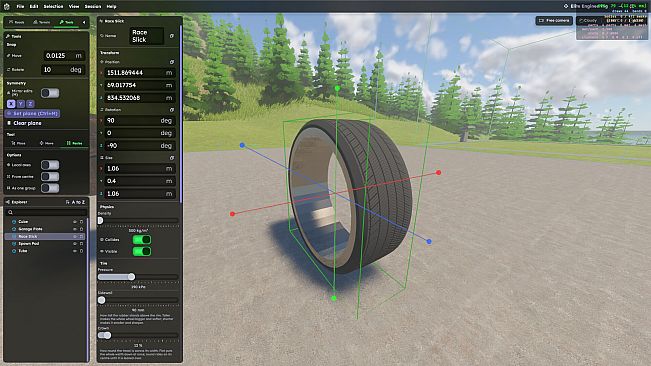Reset Rotation values icon
The width and height of the screenshot is (651, 366).
(x=171, y=110)
